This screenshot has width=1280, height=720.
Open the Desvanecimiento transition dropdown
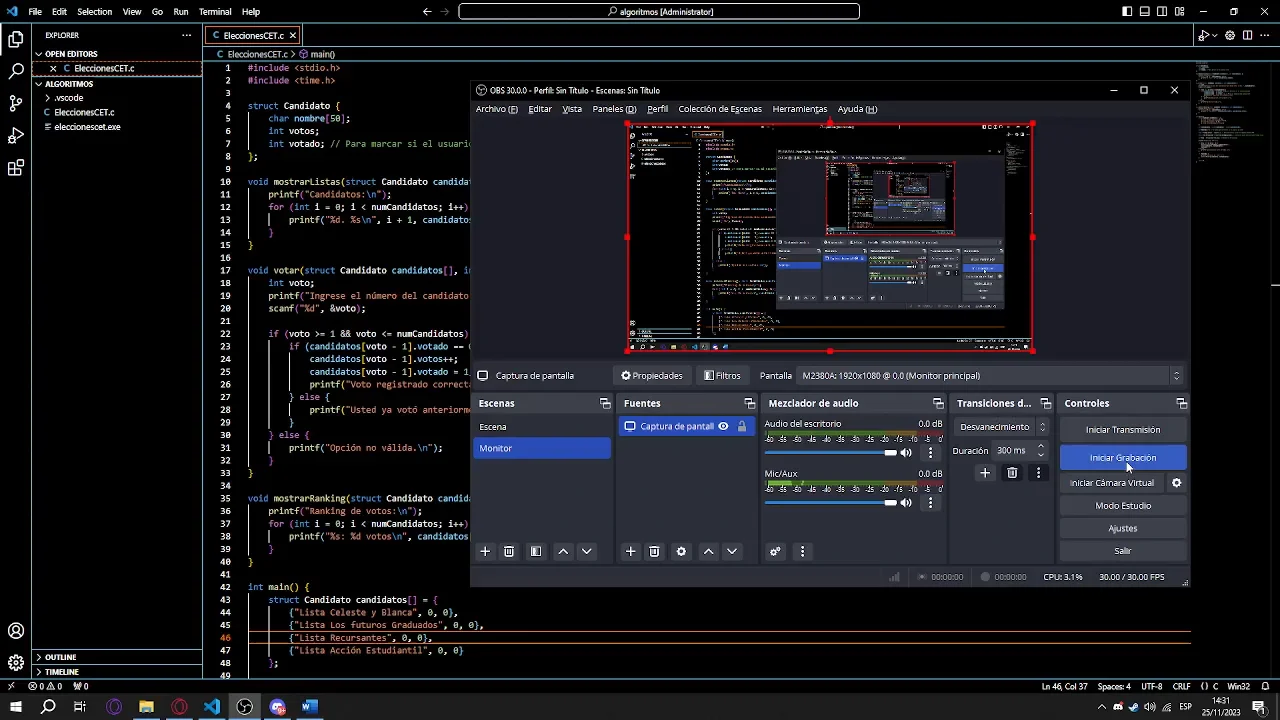pos(1002,427)
